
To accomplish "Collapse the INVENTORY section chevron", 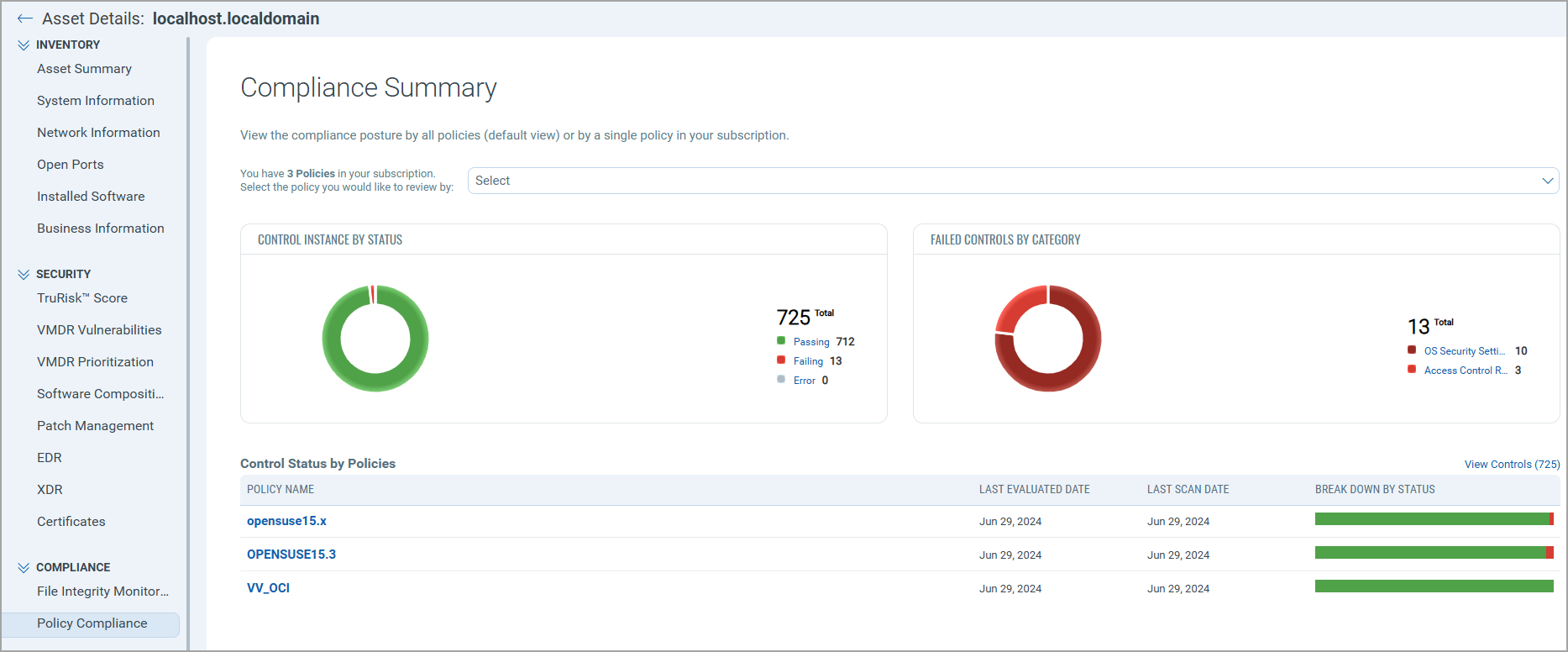I will click(24, 45).
